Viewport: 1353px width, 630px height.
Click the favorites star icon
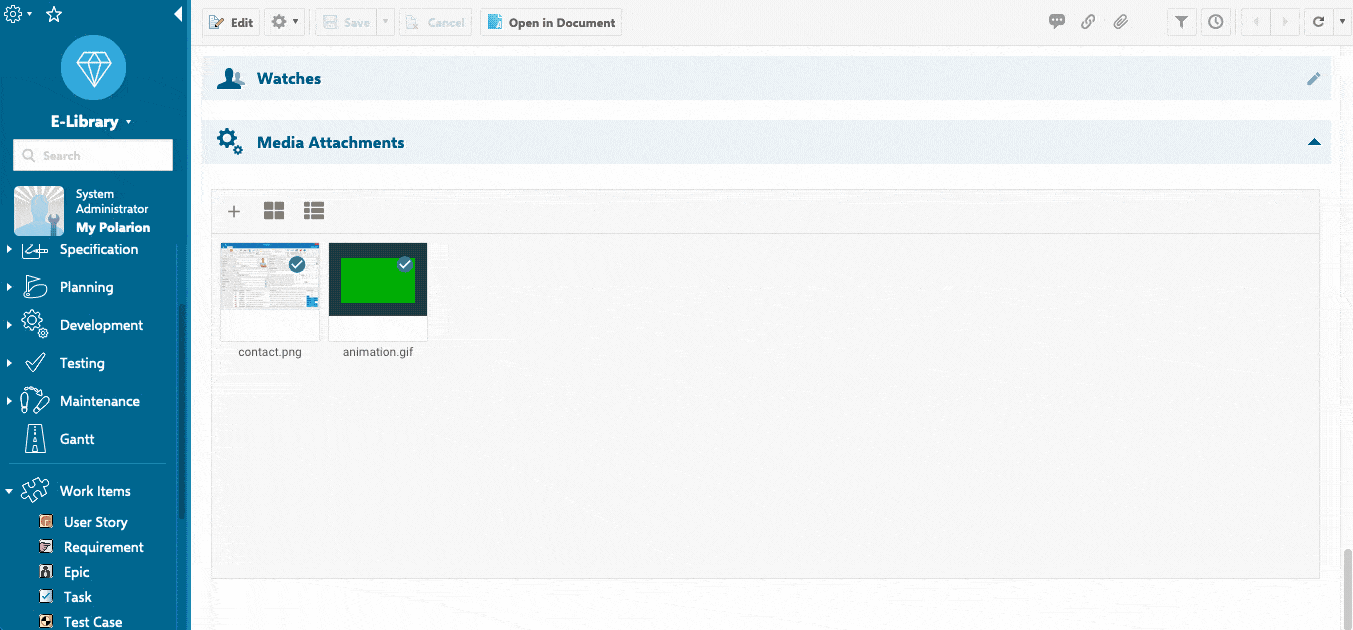(54, 14)
